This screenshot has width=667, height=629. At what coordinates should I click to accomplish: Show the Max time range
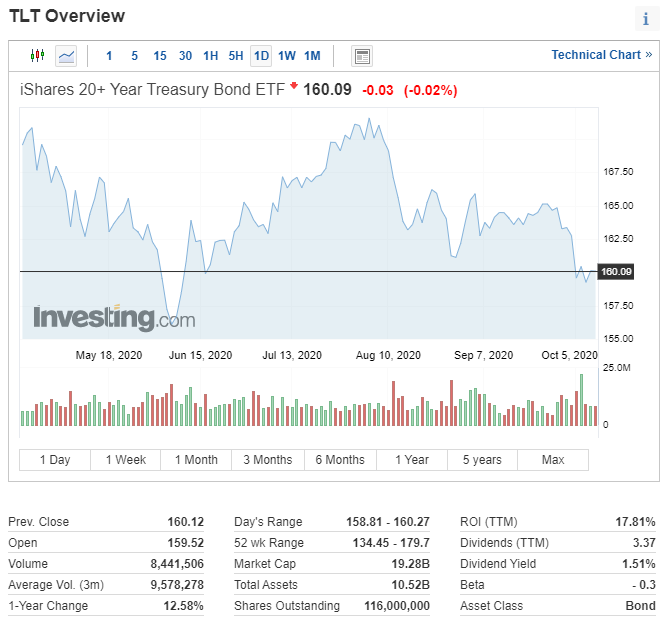553,460
